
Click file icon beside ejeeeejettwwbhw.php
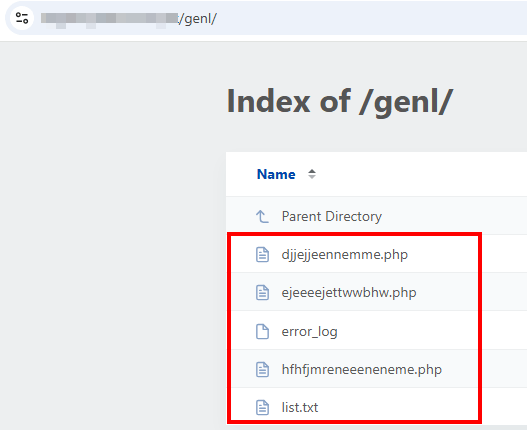[x=262, y=292]
